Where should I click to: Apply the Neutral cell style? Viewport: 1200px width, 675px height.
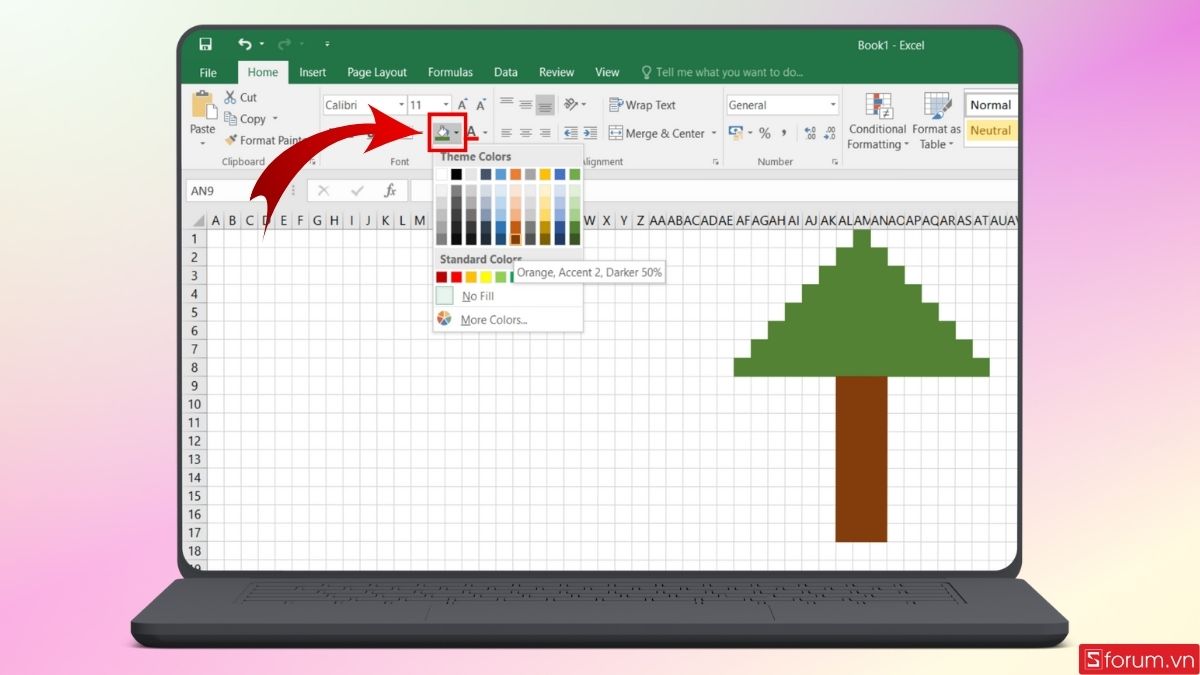[991, 130]
